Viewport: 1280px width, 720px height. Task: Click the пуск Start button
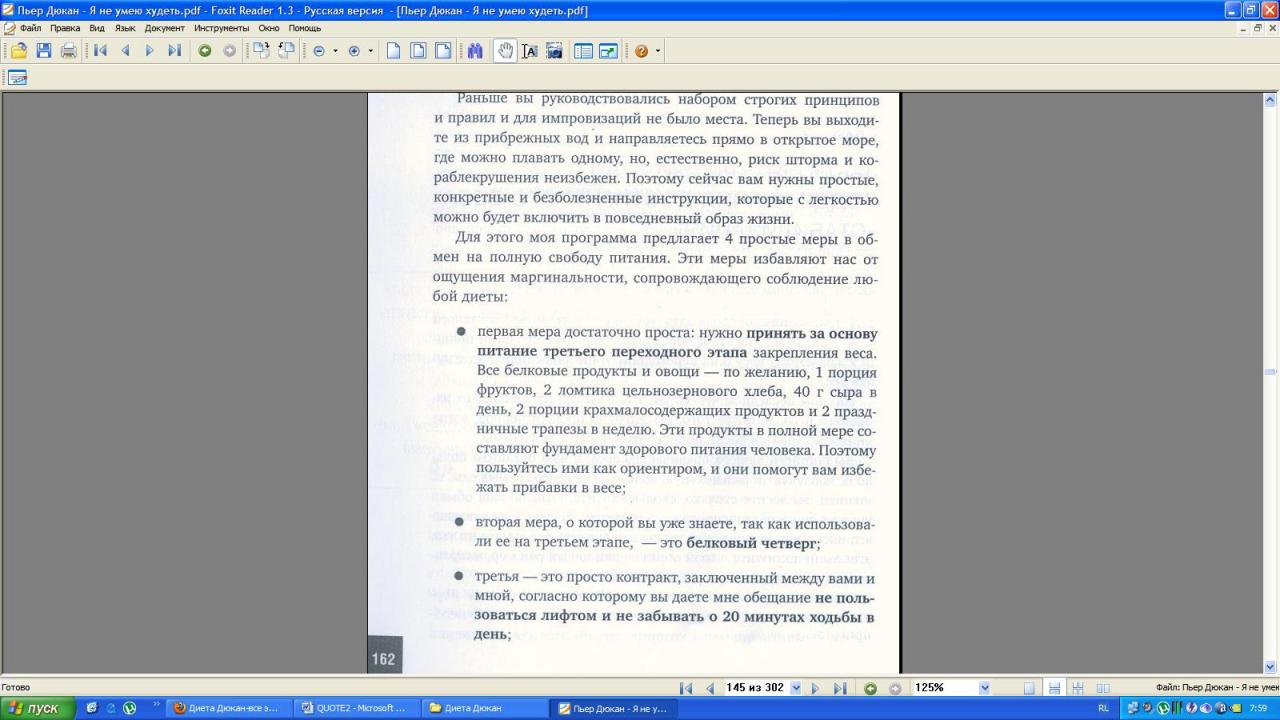coord(37,708)
